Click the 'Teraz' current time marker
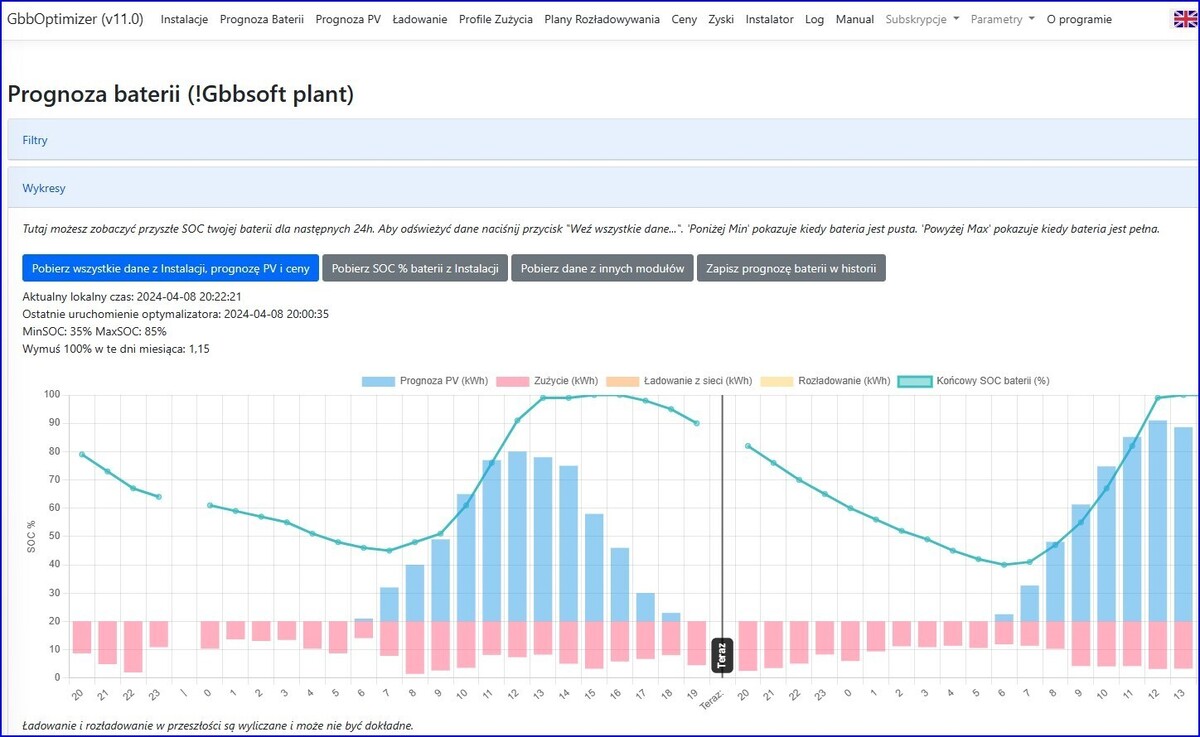Image resolution: width=1200 pixels, height=737 pixels. click(x=722, y=655)
